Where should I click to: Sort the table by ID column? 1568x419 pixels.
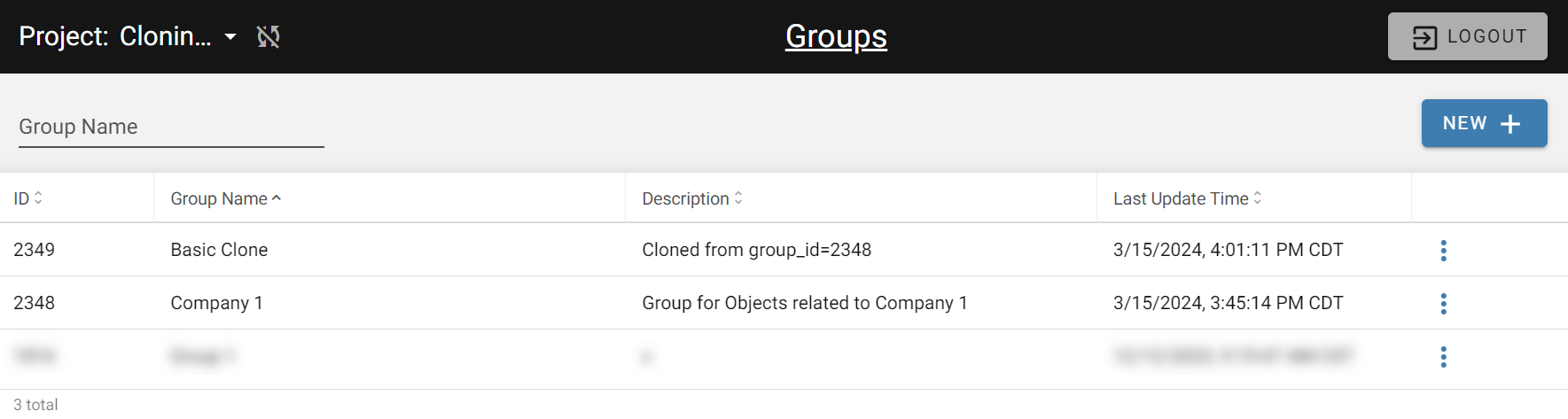[x=27, y=198]
